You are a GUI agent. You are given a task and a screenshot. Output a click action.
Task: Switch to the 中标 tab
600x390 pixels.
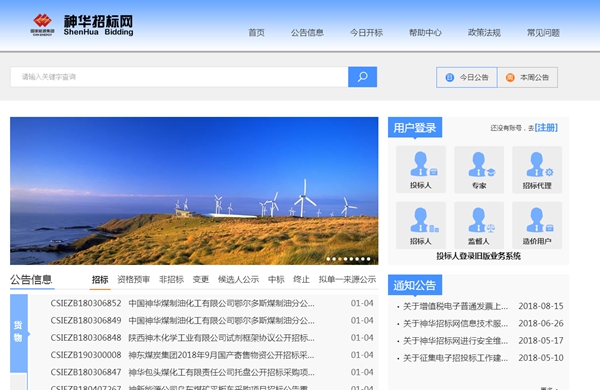point(276,279)
